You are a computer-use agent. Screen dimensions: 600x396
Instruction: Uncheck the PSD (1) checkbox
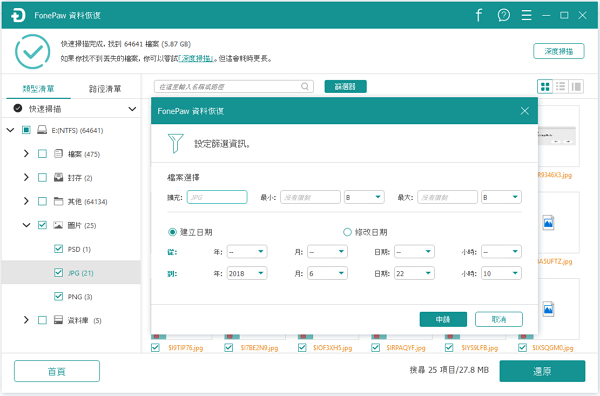[58, 249]
